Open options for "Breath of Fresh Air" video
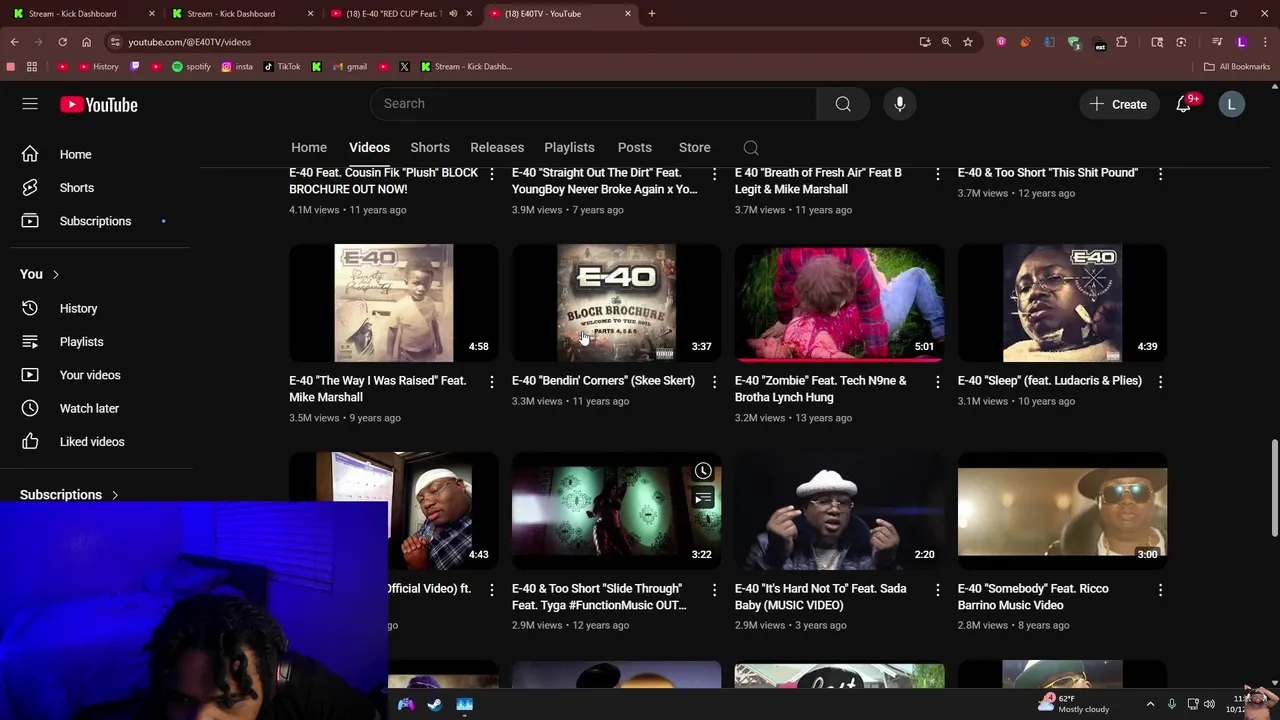1280x720 pixels. coord(937,174)
